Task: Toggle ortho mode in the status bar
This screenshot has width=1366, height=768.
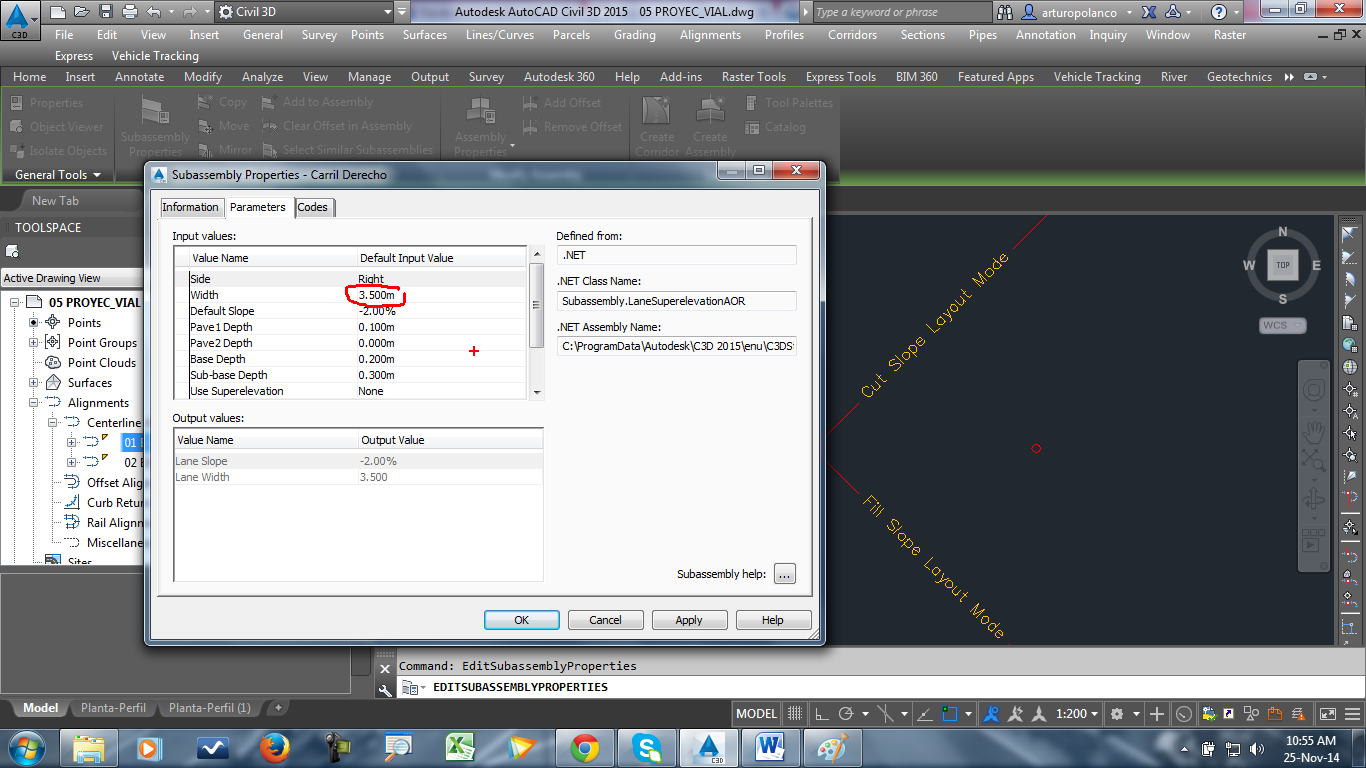Action: tap(821, 714)
